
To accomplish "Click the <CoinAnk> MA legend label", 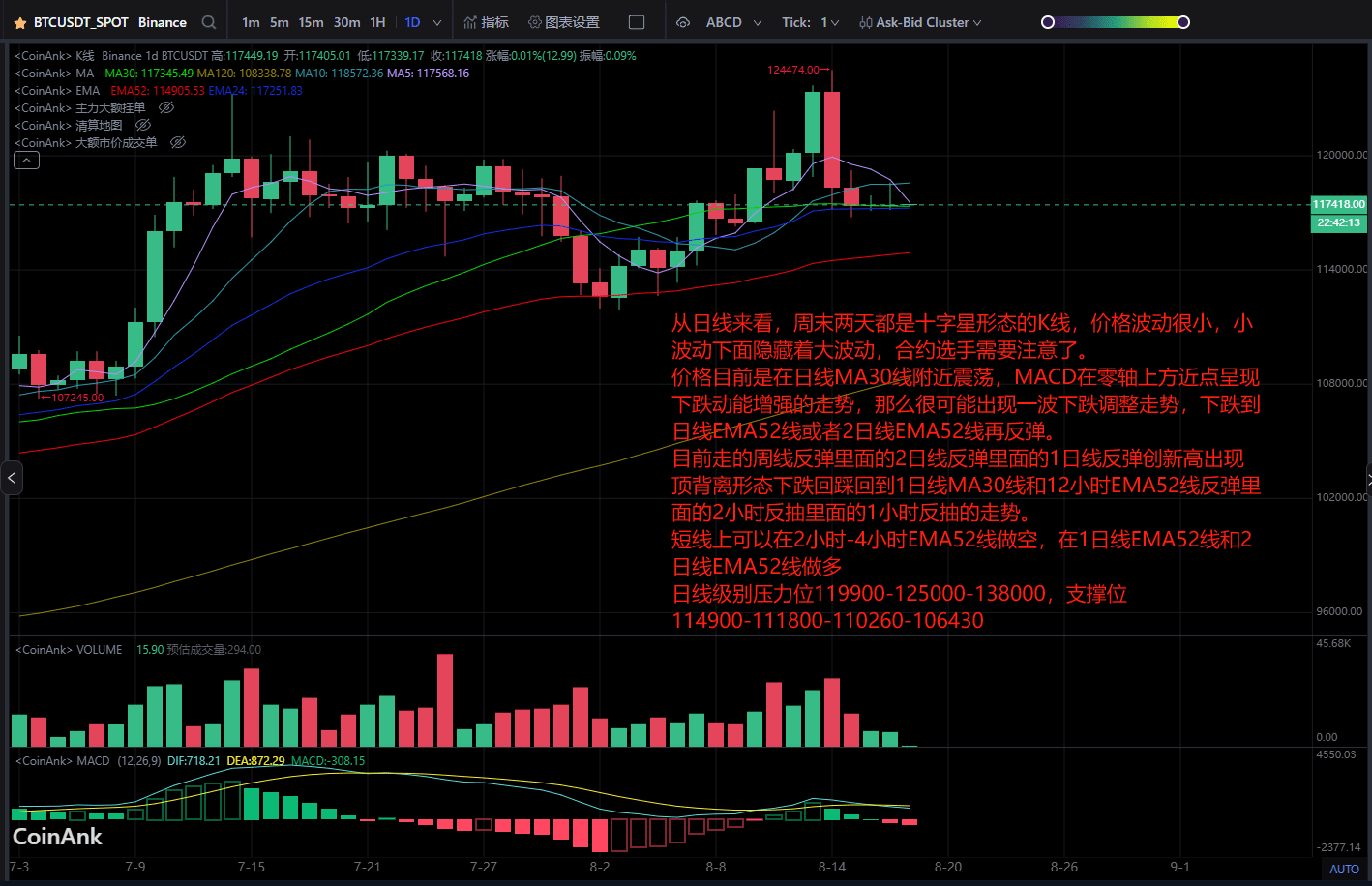I will click(x=54, y=74).
